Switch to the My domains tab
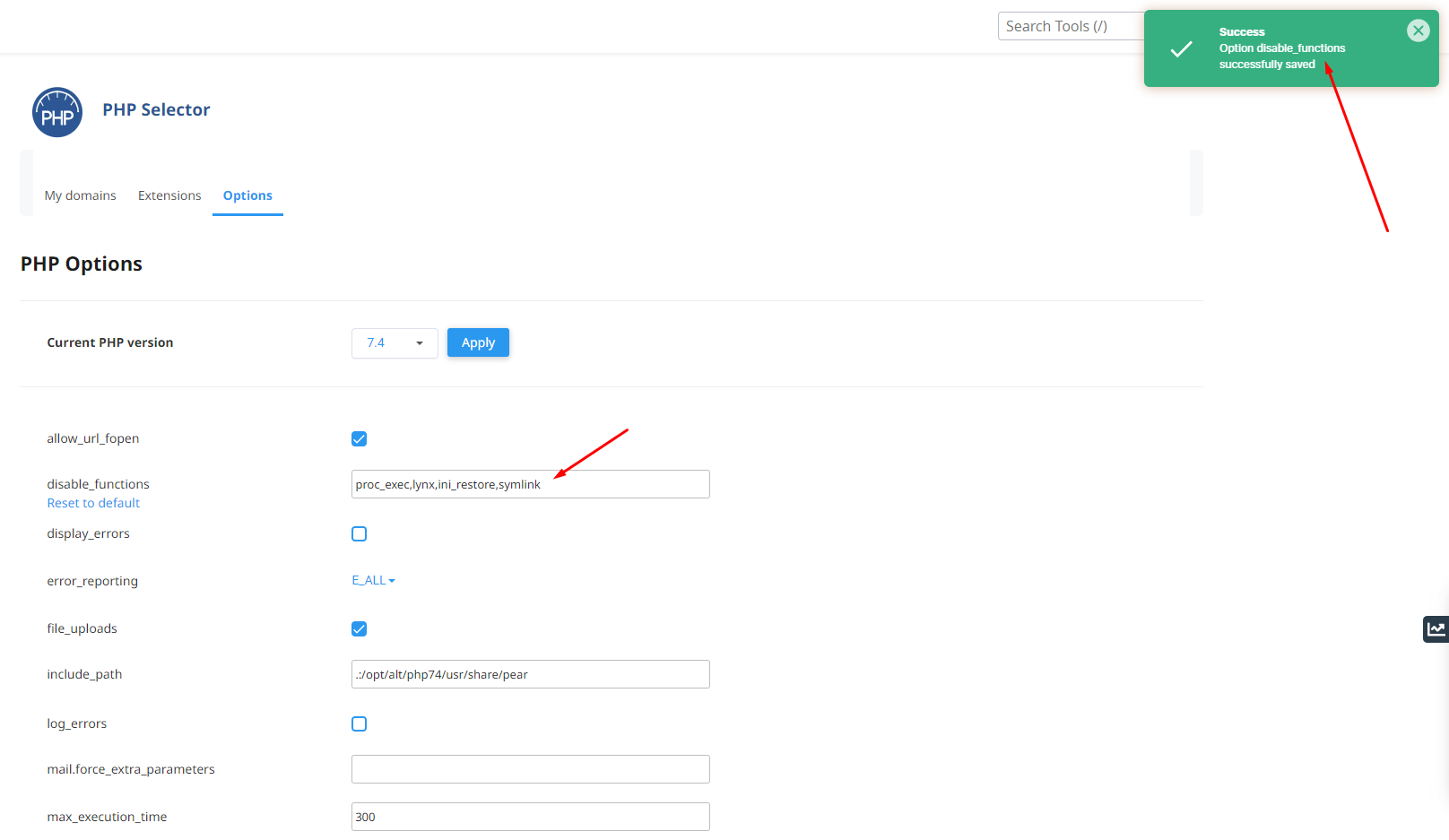The width and height of the screenshot is (1449, 840). [80, 195]
